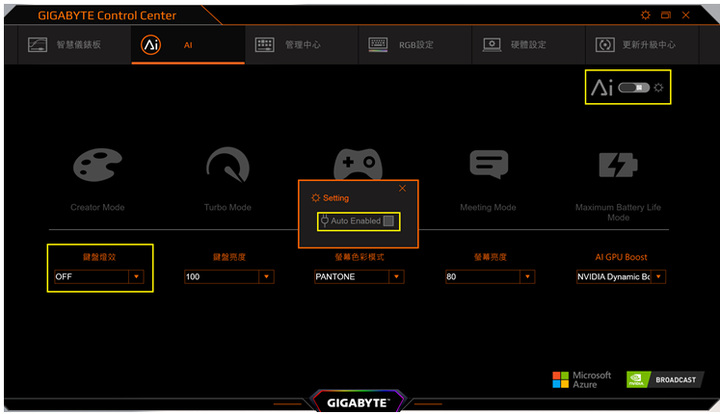The height and width of the screenshot is (414, 720).
Task: Select the gaming mode controller icon
Action: point(358,163)
